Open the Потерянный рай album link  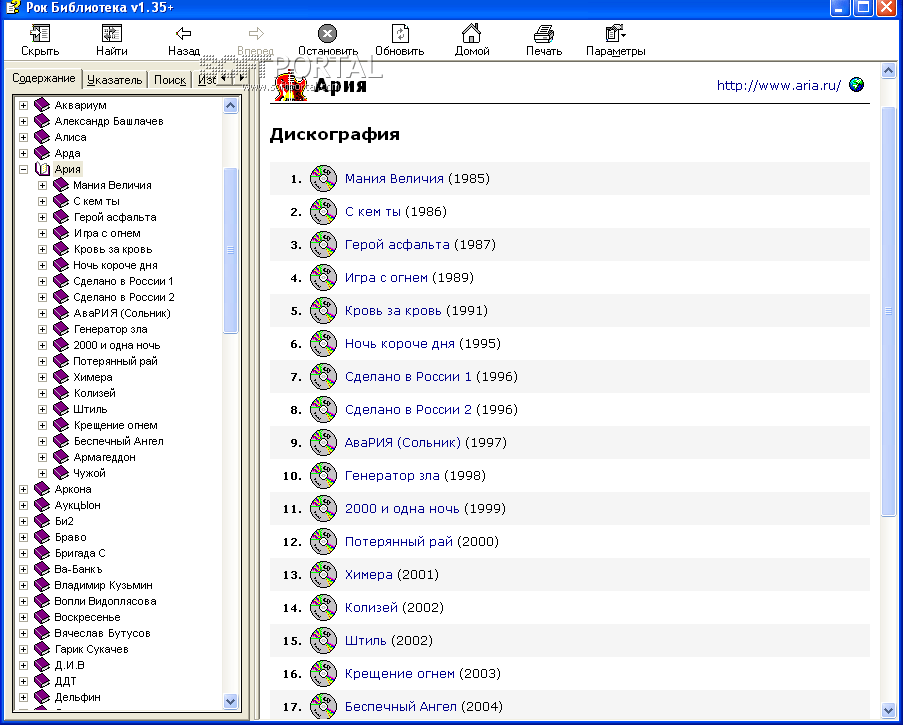pyautogui.click(x=399, y=541)
